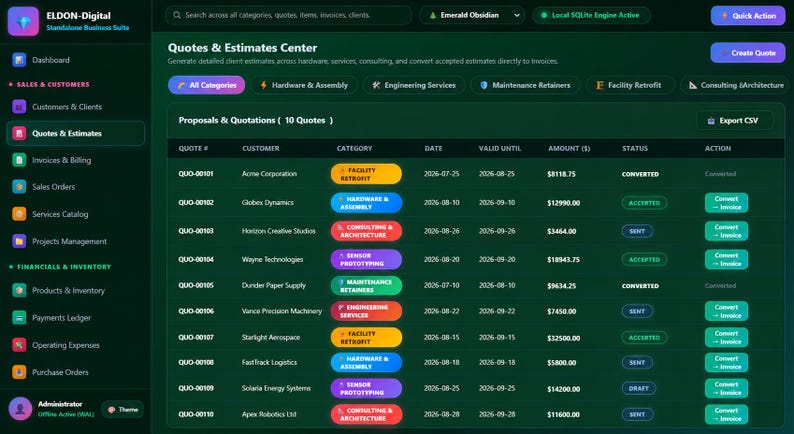The height and width of the screenshot is (434, 794).
Task: Click the Maintenance Retainers tag on QUO-00105
Action: 366,286
